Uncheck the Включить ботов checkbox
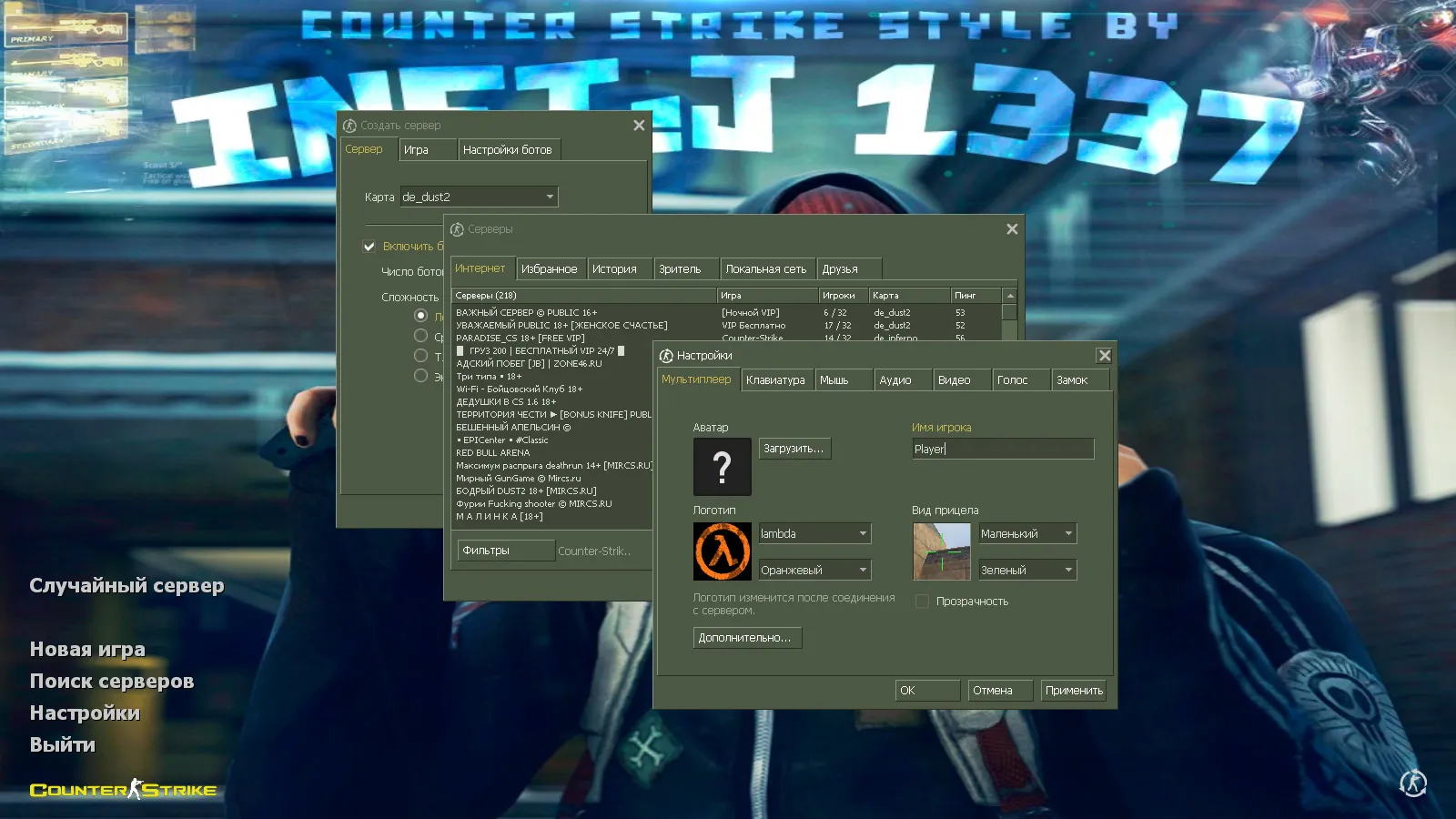 pos(369,246)
